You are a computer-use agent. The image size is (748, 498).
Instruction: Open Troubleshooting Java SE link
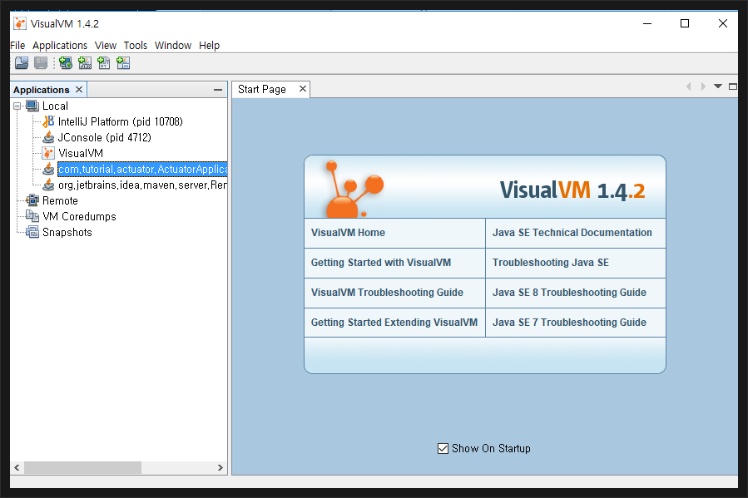point(551,262)
